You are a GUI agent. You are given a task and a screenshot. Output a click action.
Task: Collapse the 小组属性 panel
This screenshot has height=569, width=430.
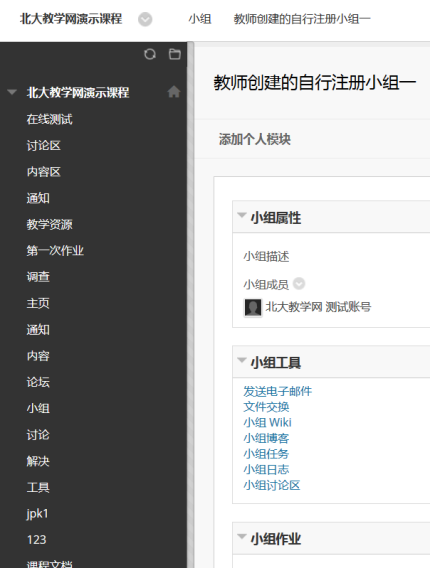pos(242,215)
